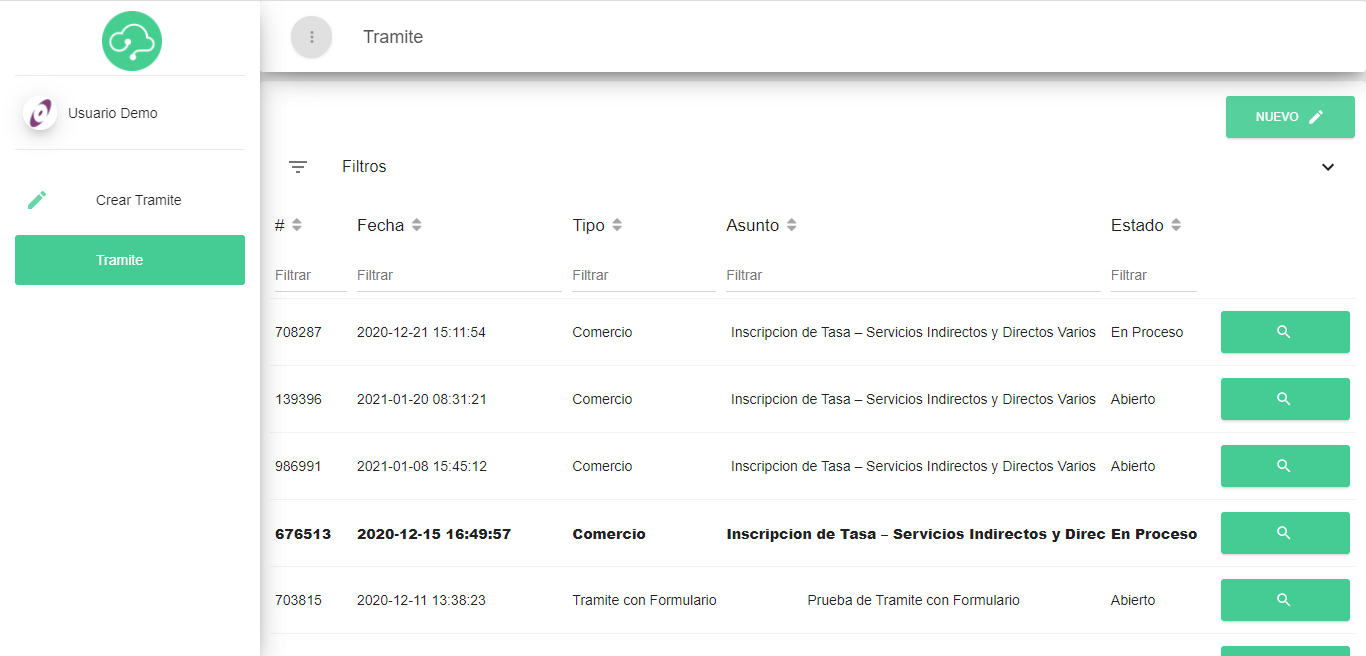Inspect tramite 676513 via its search button

coord(1284,533)
